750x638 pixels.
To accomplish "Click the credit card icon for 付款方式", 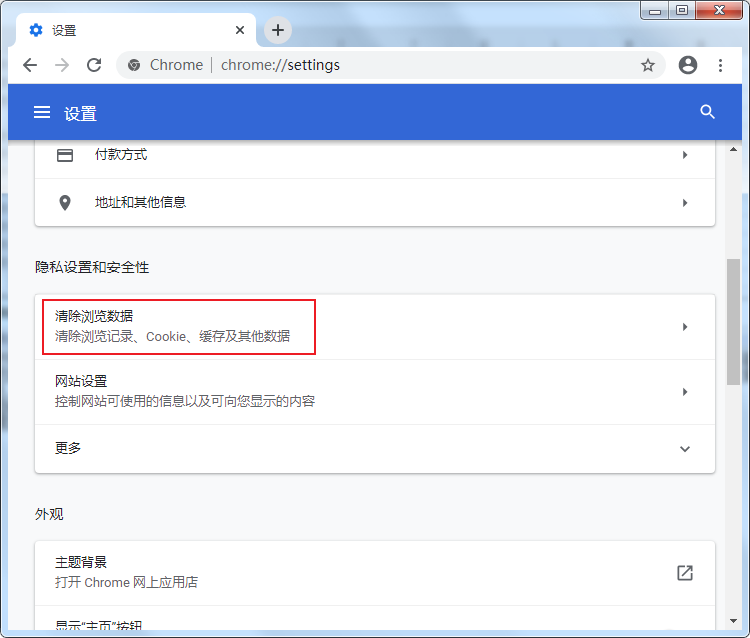I will (x=65, y=155).
